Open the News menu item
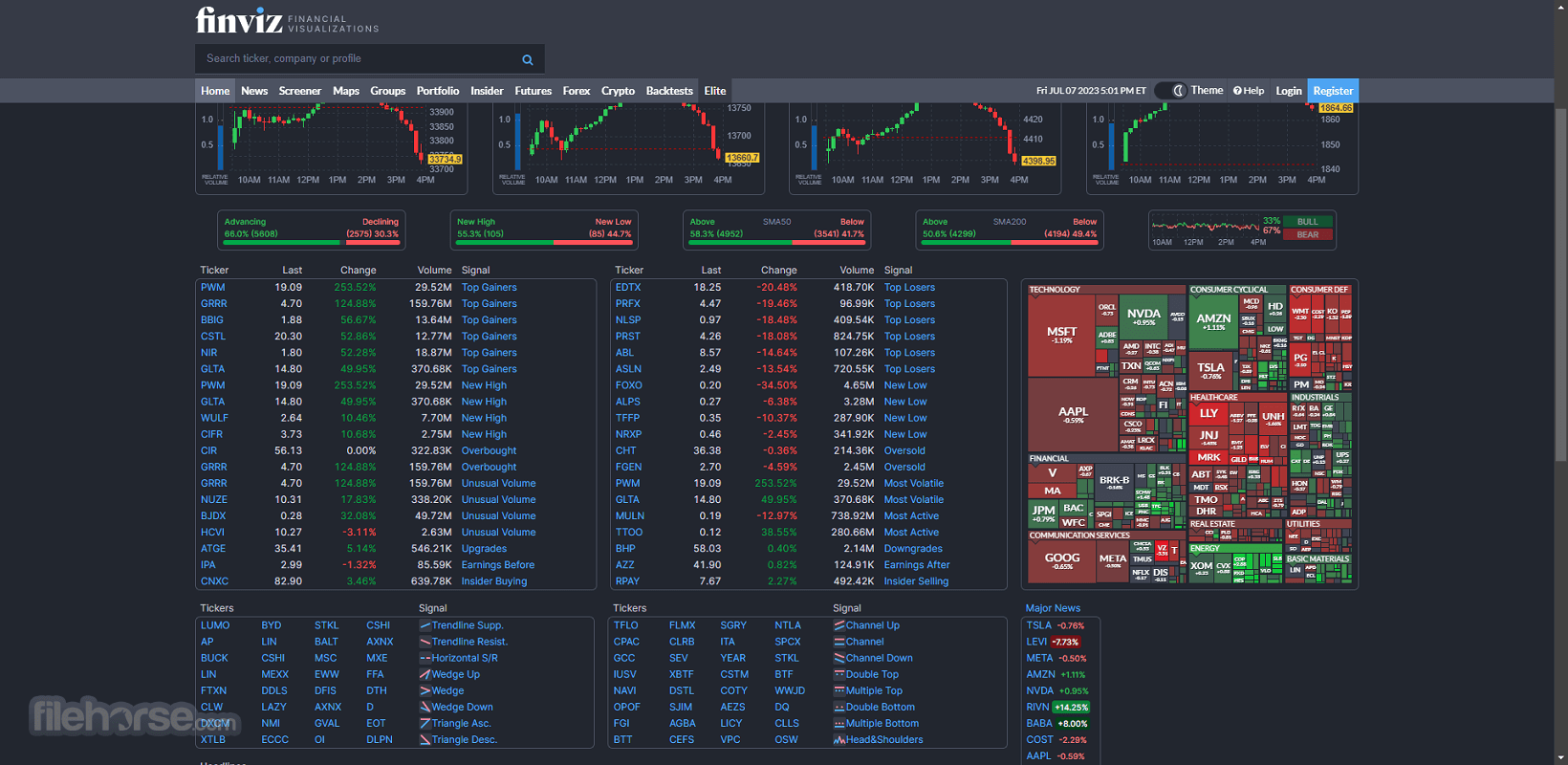 pyautogui.click(x=254, y=91)
